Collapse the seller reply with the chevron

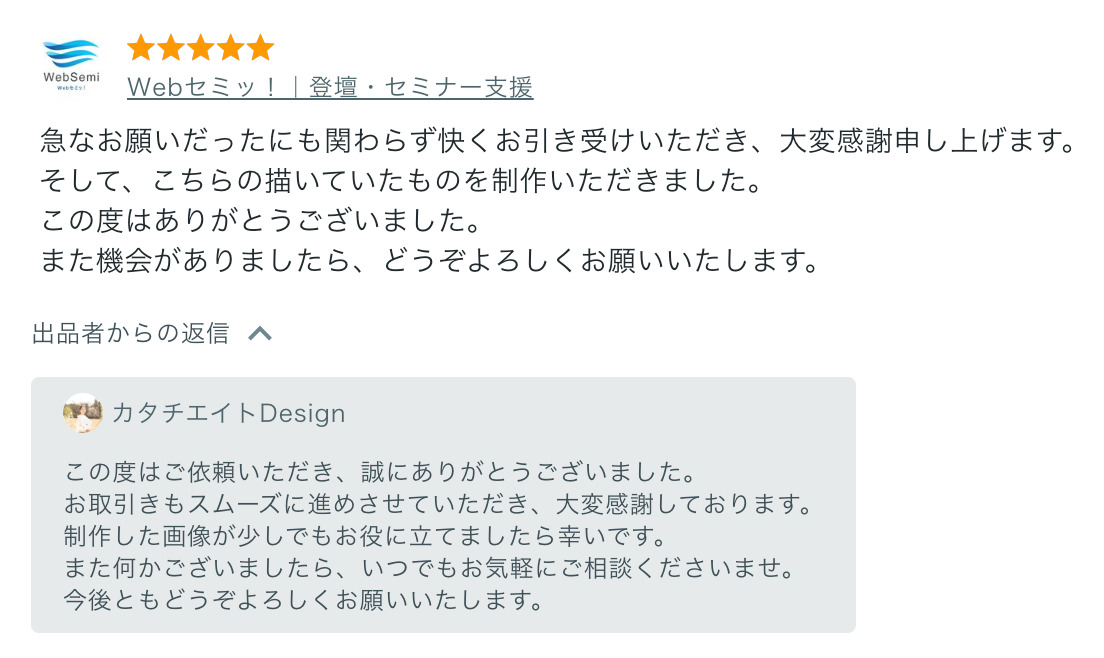click(x=260, y=333)
